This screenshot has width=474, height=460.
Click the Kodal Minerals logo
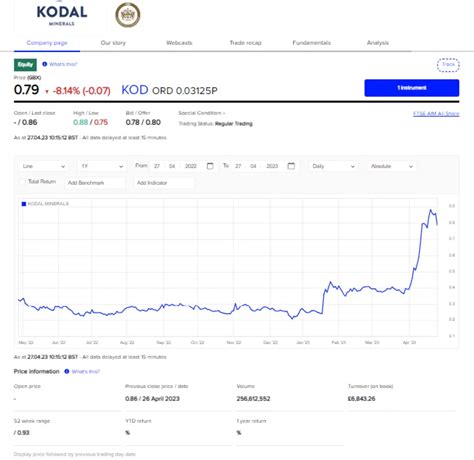click(x=62, y=15)
